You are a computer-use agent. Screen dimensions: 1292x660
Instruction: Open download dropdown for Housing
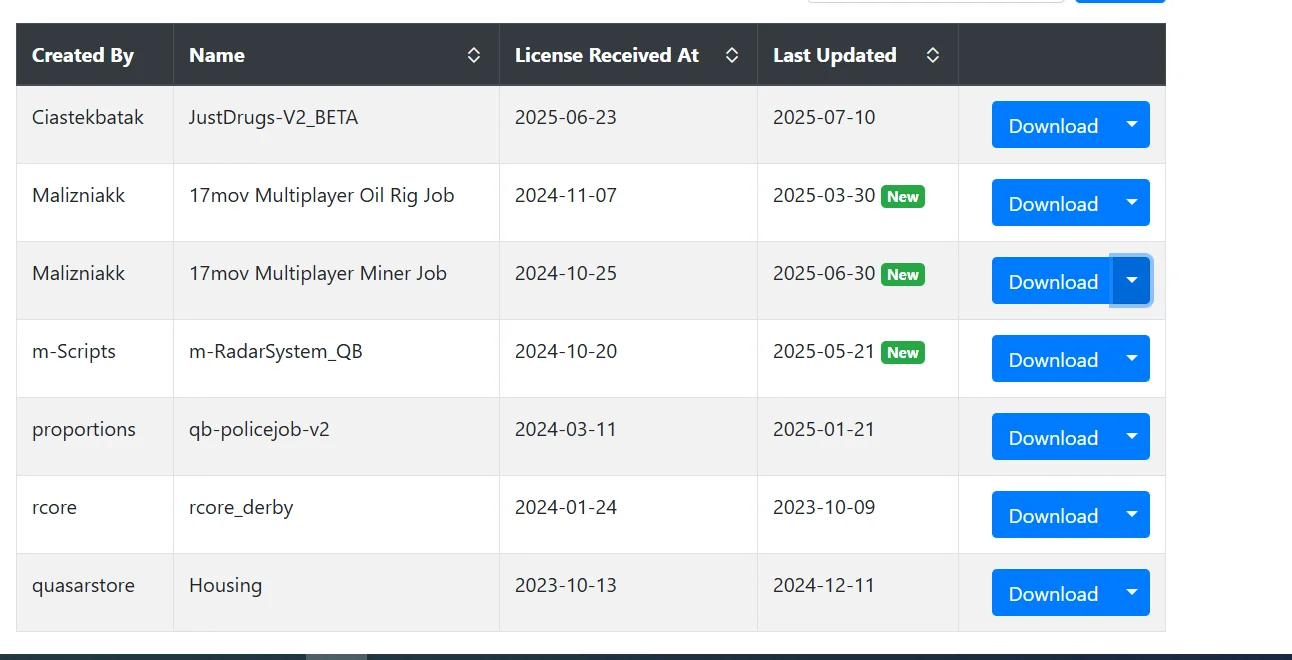[1131, 593]
